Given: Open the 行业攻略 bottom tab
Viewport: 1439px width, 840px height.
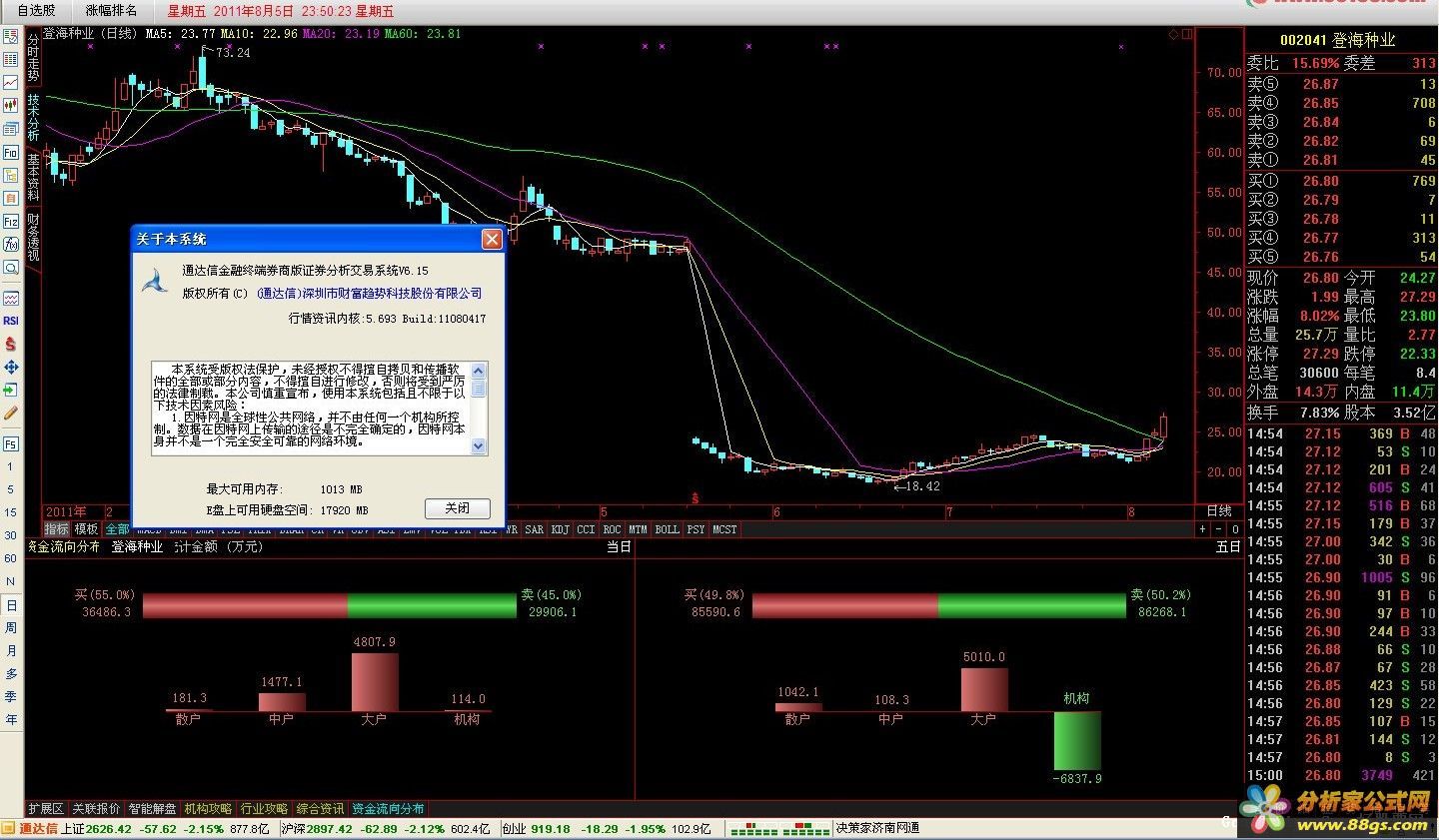Looking at the screenshot, I should click(x=264, y=809).
